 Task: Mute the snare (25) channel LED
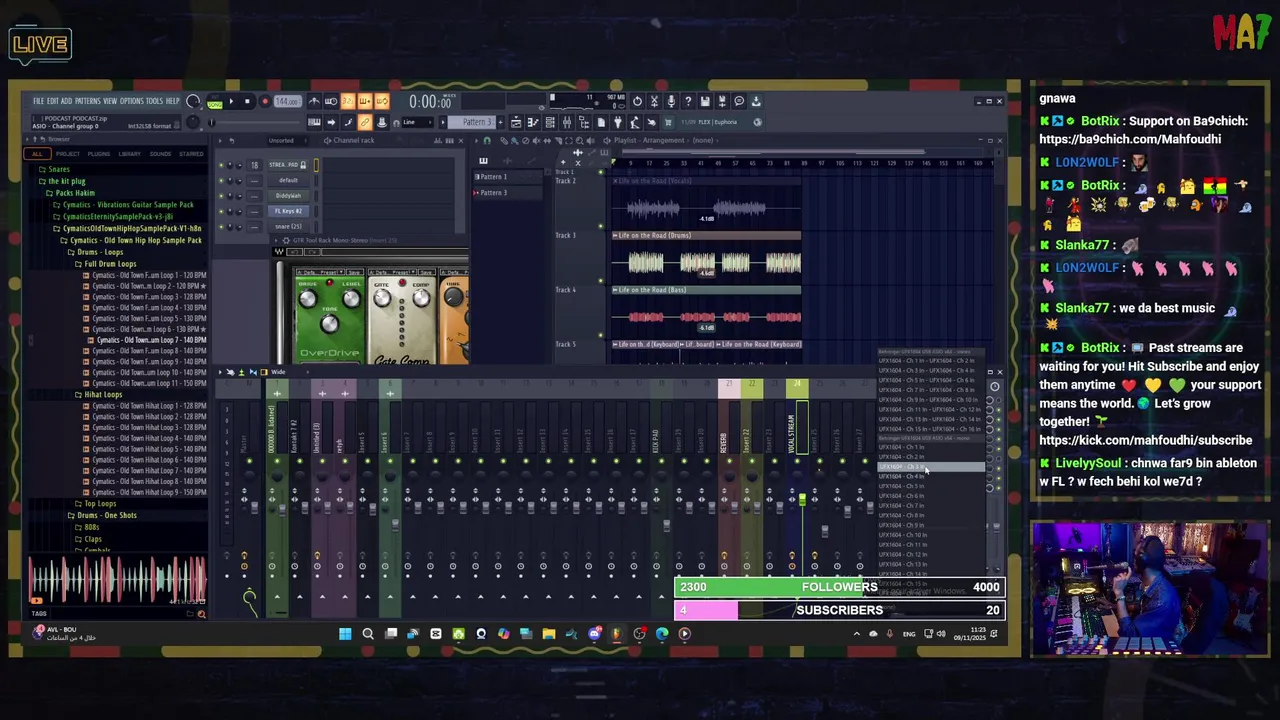(221, 227)
